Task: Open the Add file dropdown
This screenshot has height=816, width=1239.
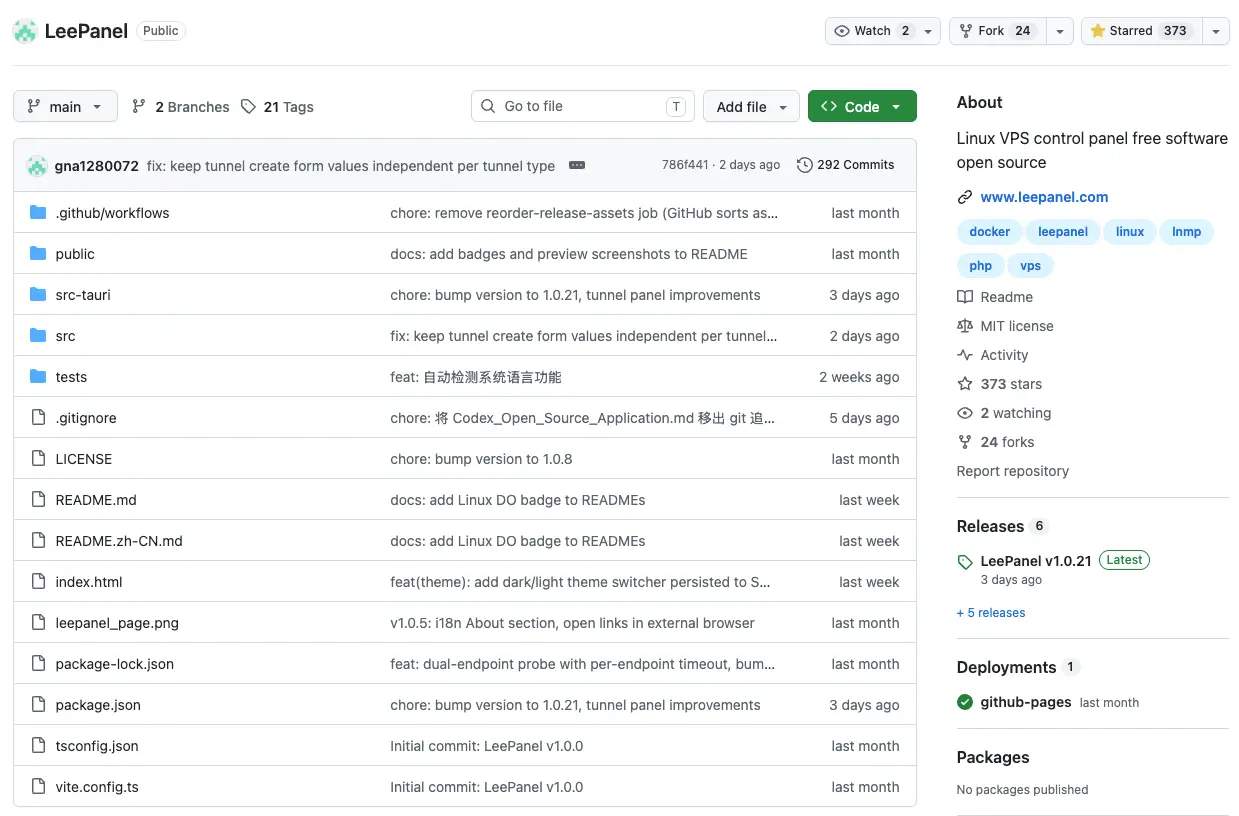Action: tap(751, 106)
